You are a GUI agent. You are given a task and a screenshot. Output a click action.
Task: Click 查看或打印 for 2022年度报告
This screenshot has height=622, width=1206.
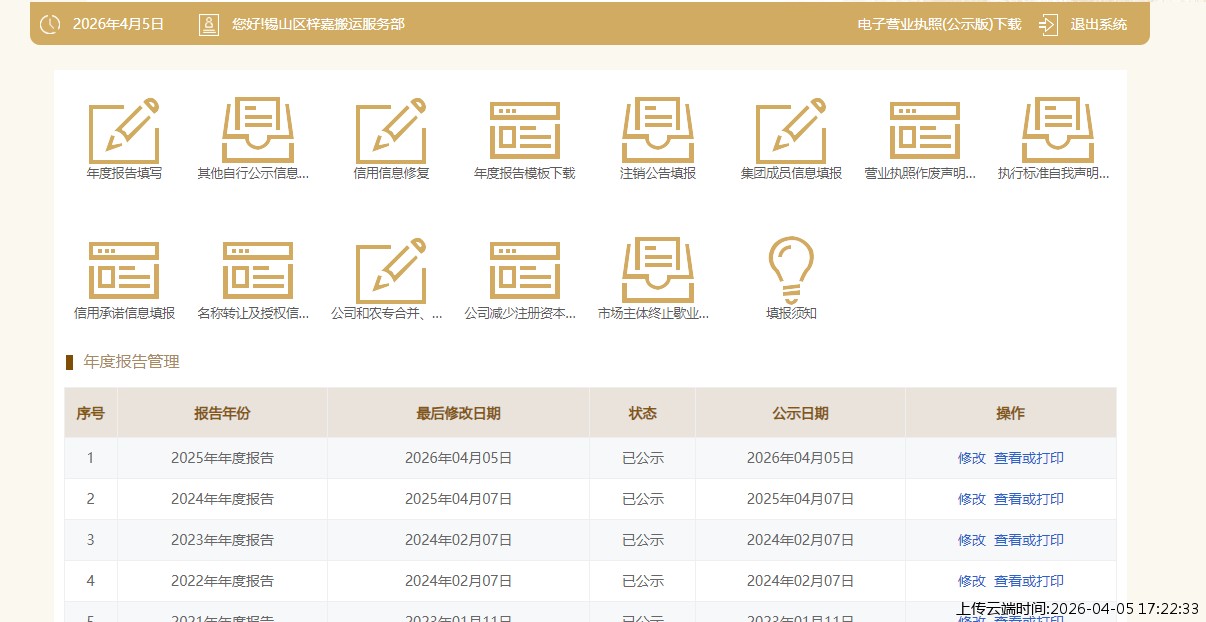click(x=1028, y=581)
